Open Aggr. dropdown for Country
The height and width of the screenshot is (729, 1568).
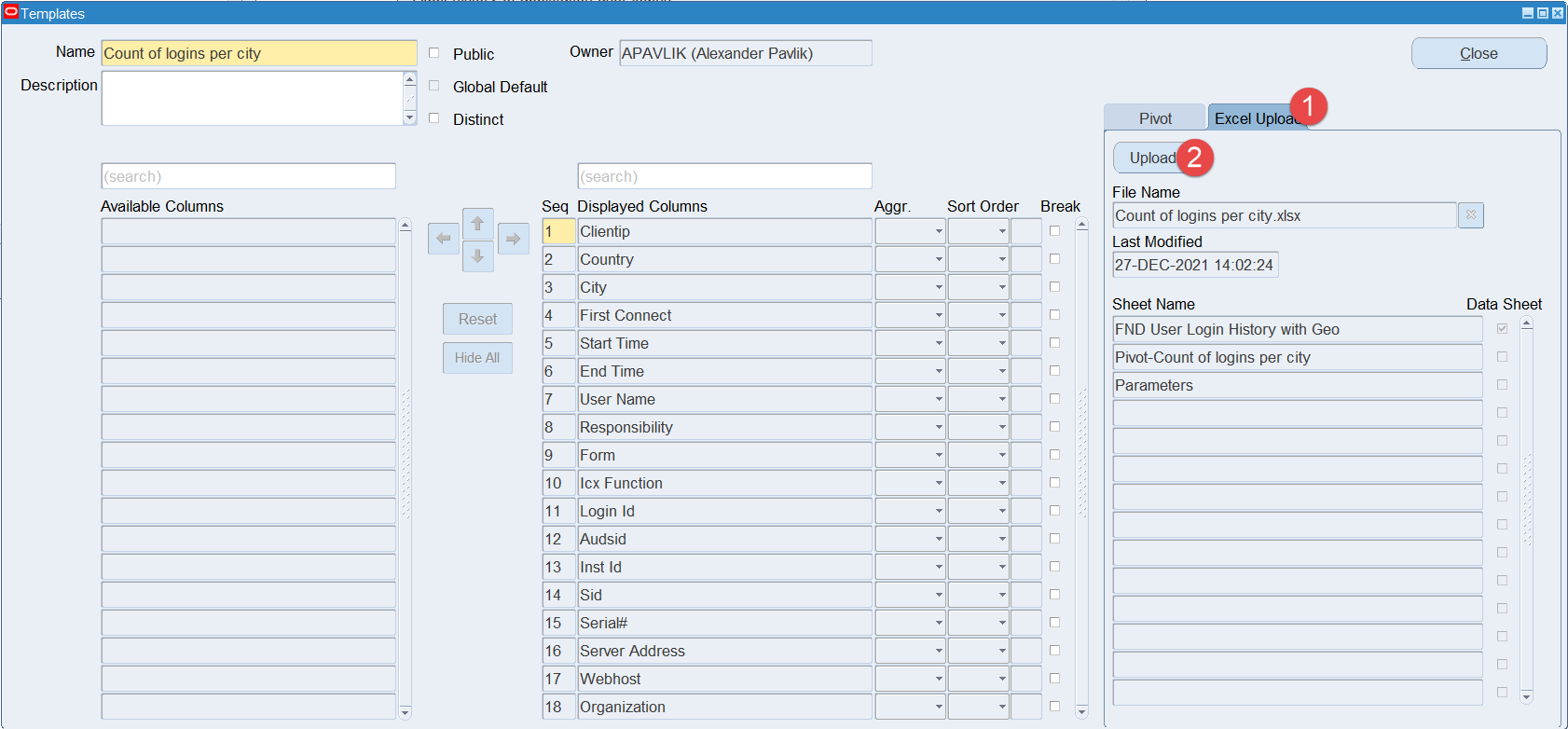pos(939,259)
